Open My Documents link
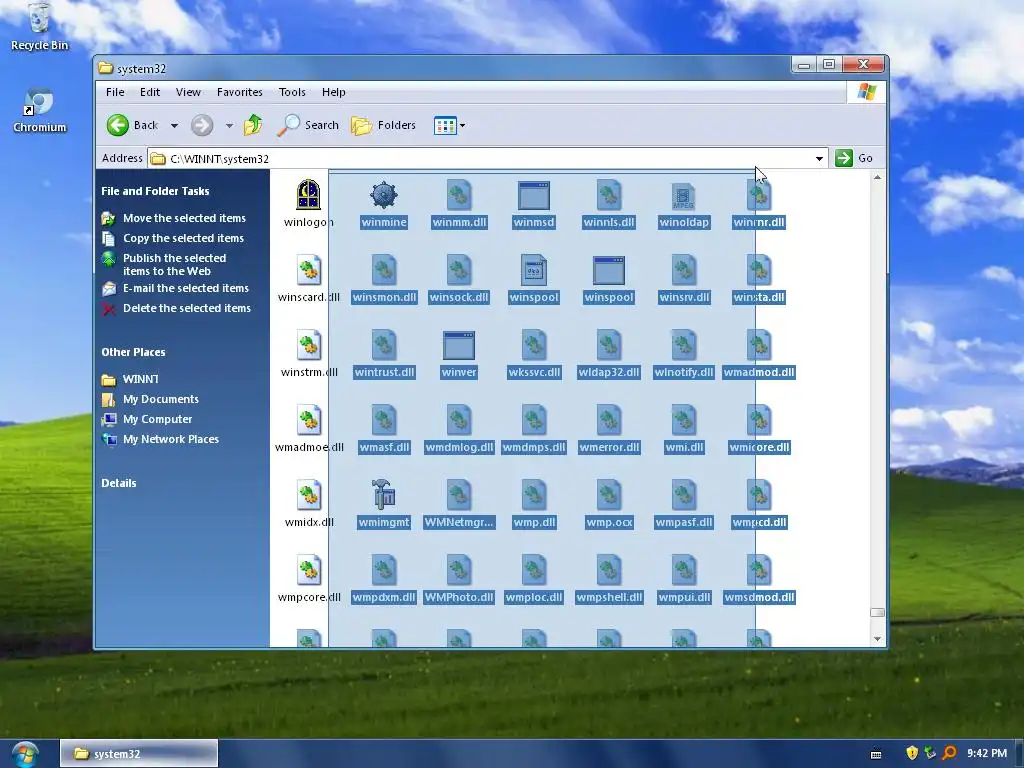 [x=161, y=399]
